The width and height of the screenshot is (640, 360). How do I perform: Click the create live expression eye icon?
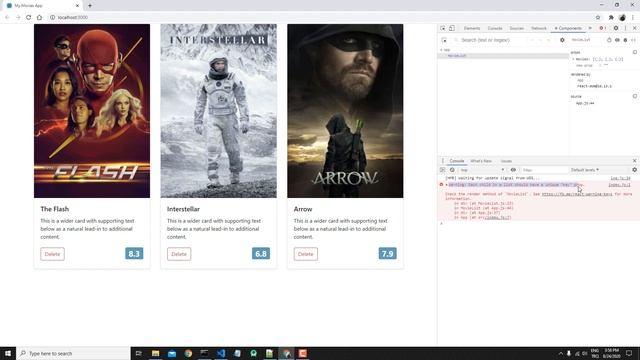pos(513,170)
